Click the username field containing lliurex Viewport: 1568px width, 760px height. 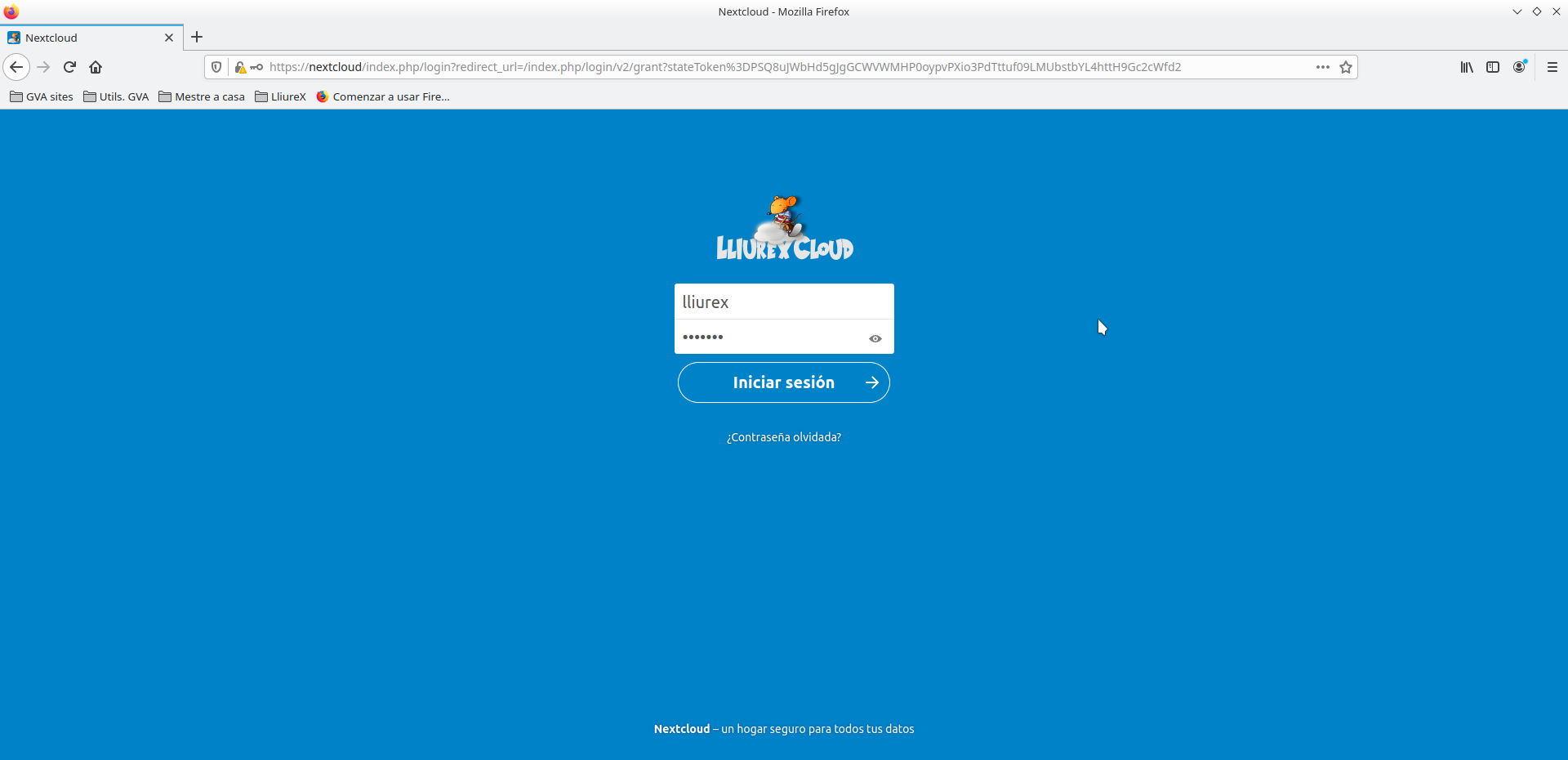click(783, 302)
